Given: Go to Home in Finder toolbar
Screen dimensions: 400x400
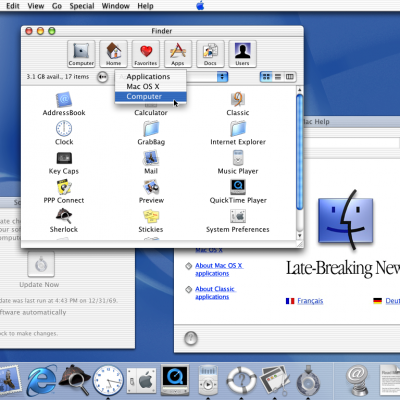Looking at the screenshot, I should tap(113, 54).
